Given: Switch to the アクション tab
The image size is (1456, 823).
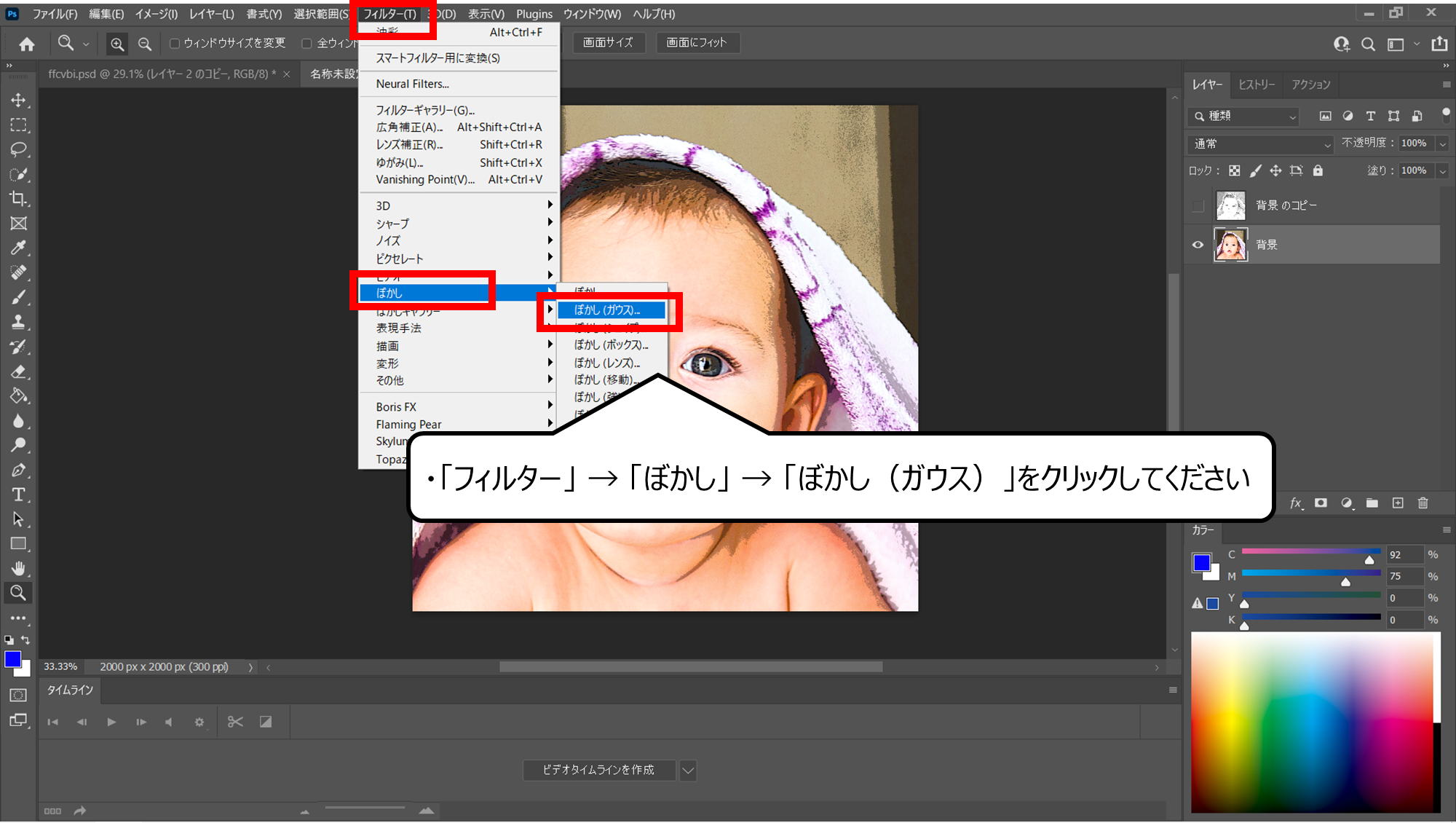Looking at the screenshot, I should 1311,84.
